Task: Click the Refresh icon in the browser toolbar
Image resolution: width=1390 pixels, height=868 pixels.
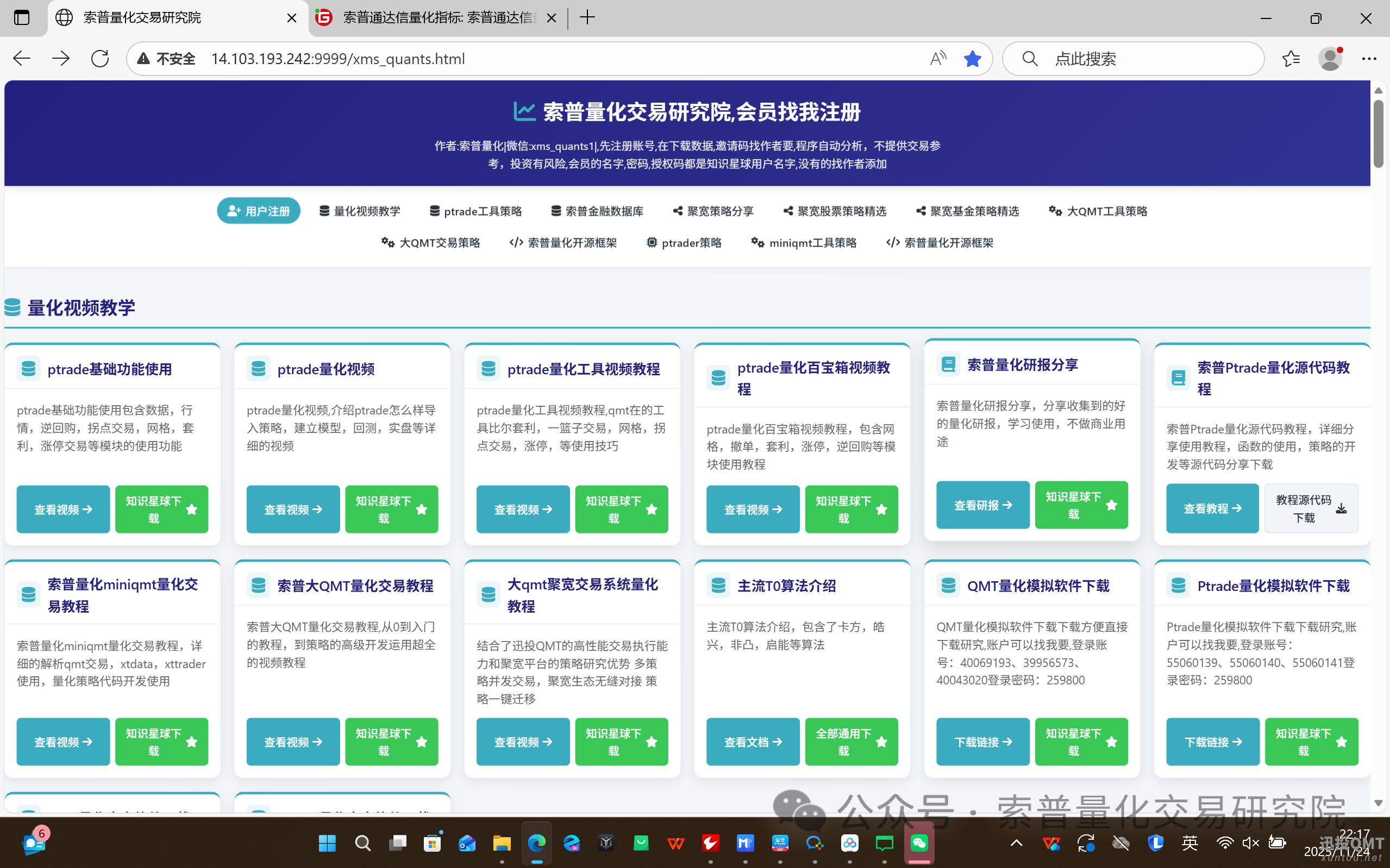Action: (x=99, y=58)
